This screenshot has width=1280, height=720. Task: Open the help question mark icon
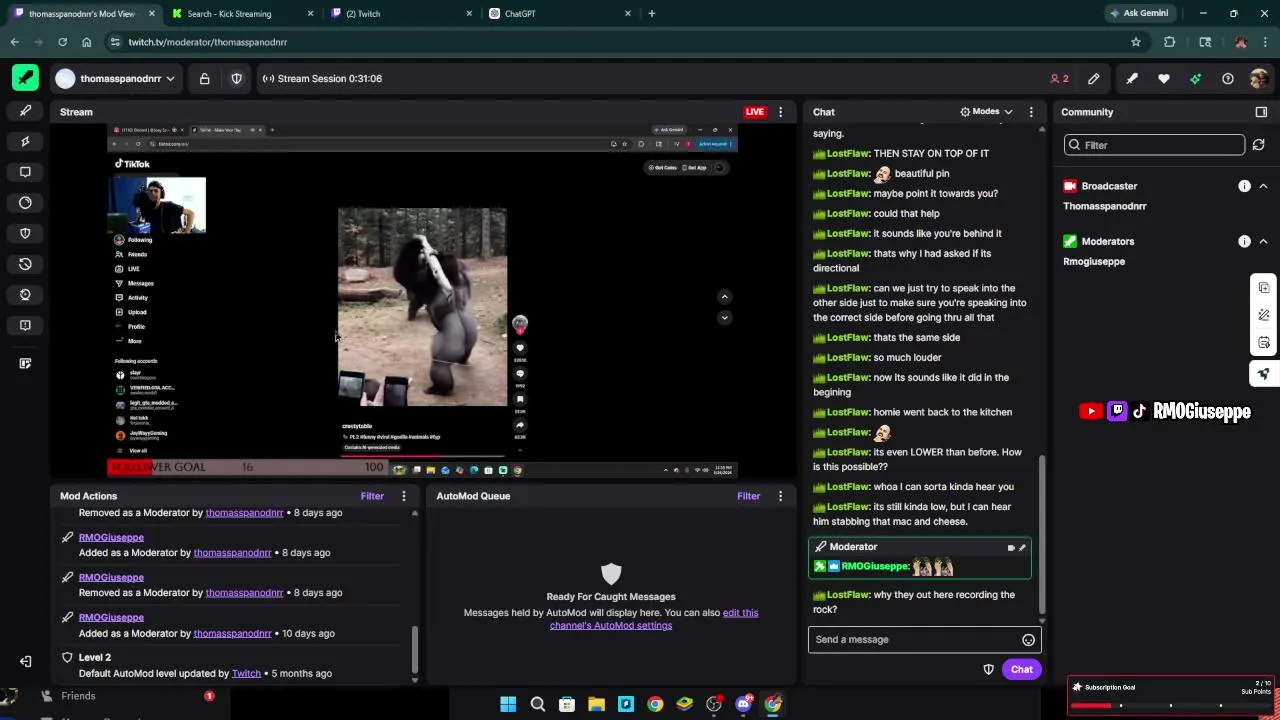tap(1228, 78)
